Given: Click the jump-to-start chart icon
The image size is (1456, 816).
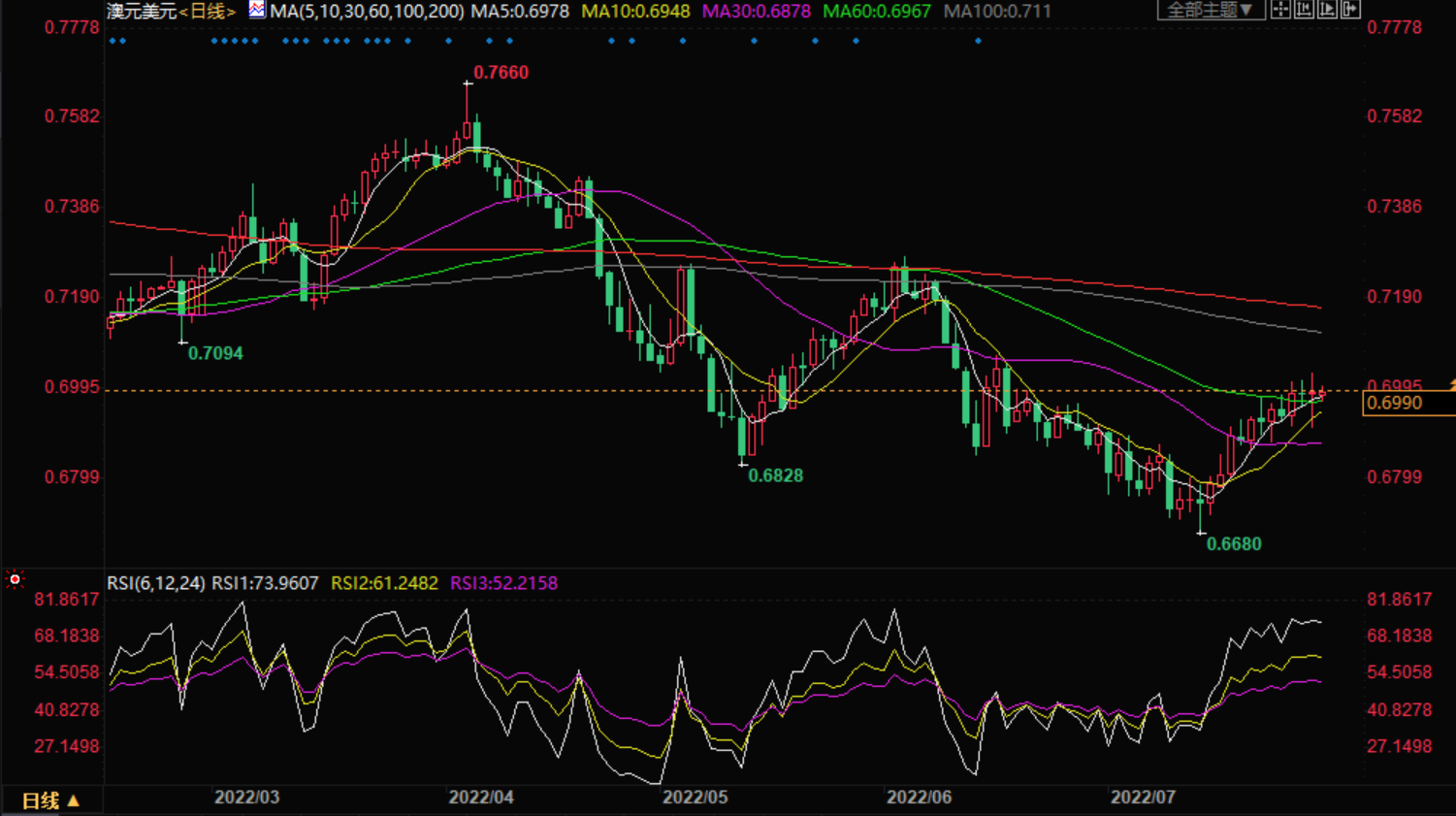Looking at the screenshot, I should coord(1304,10).
